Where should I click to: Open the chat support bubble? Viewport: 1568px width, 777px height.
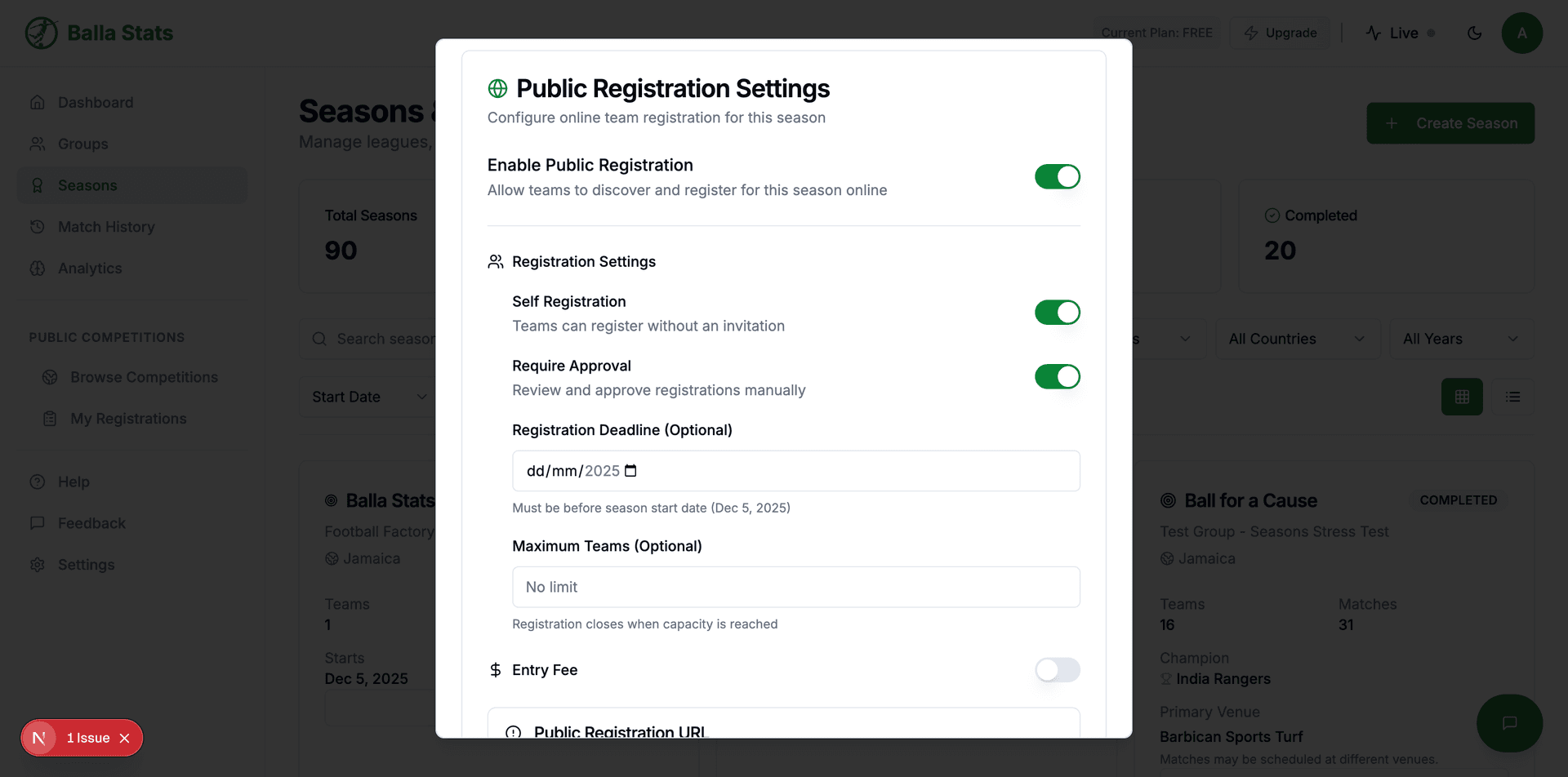tap(1509, 723)
